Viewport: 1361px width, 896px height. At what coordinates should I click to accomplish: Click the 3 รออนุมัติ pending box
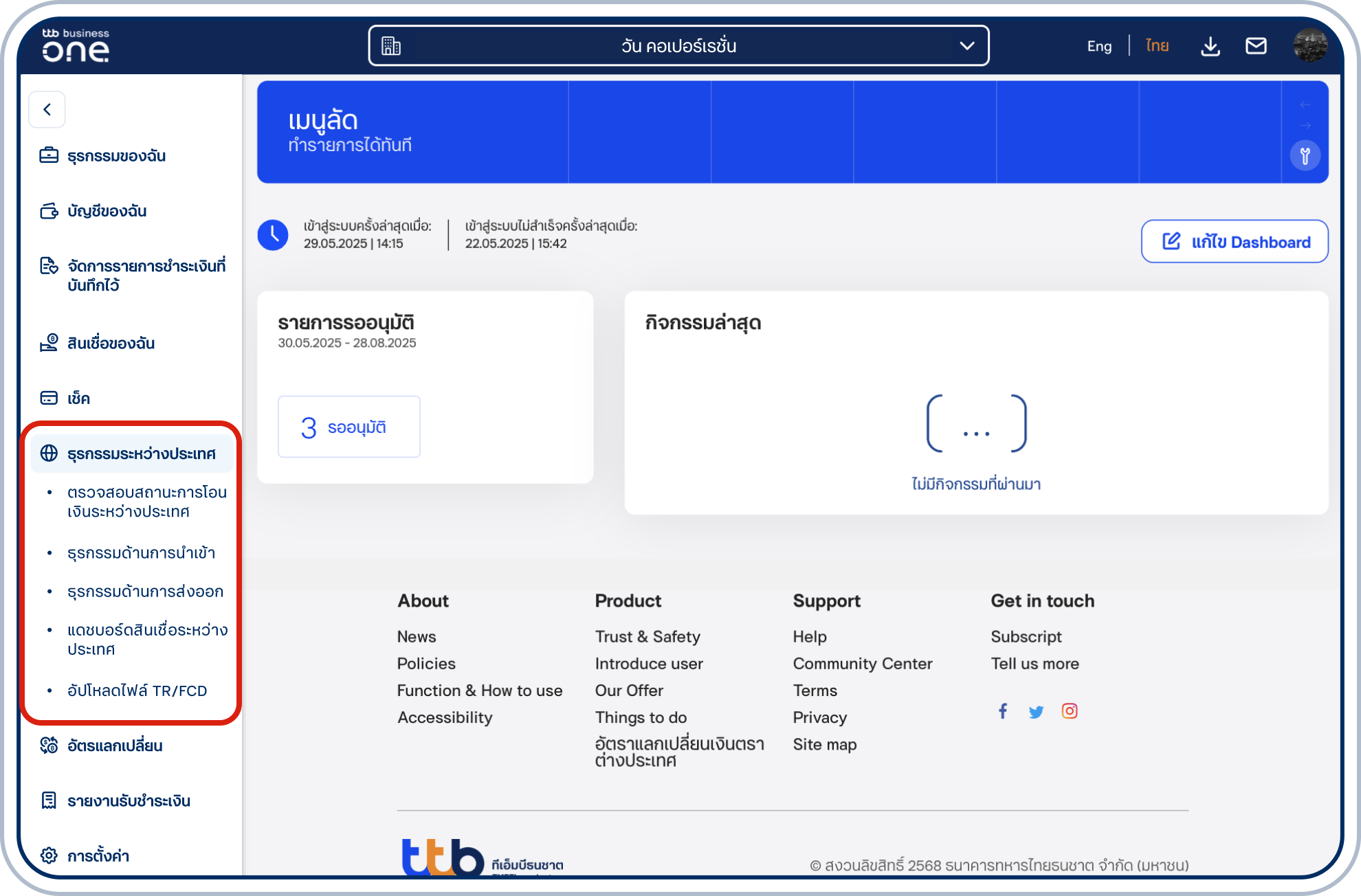(349, 427)
